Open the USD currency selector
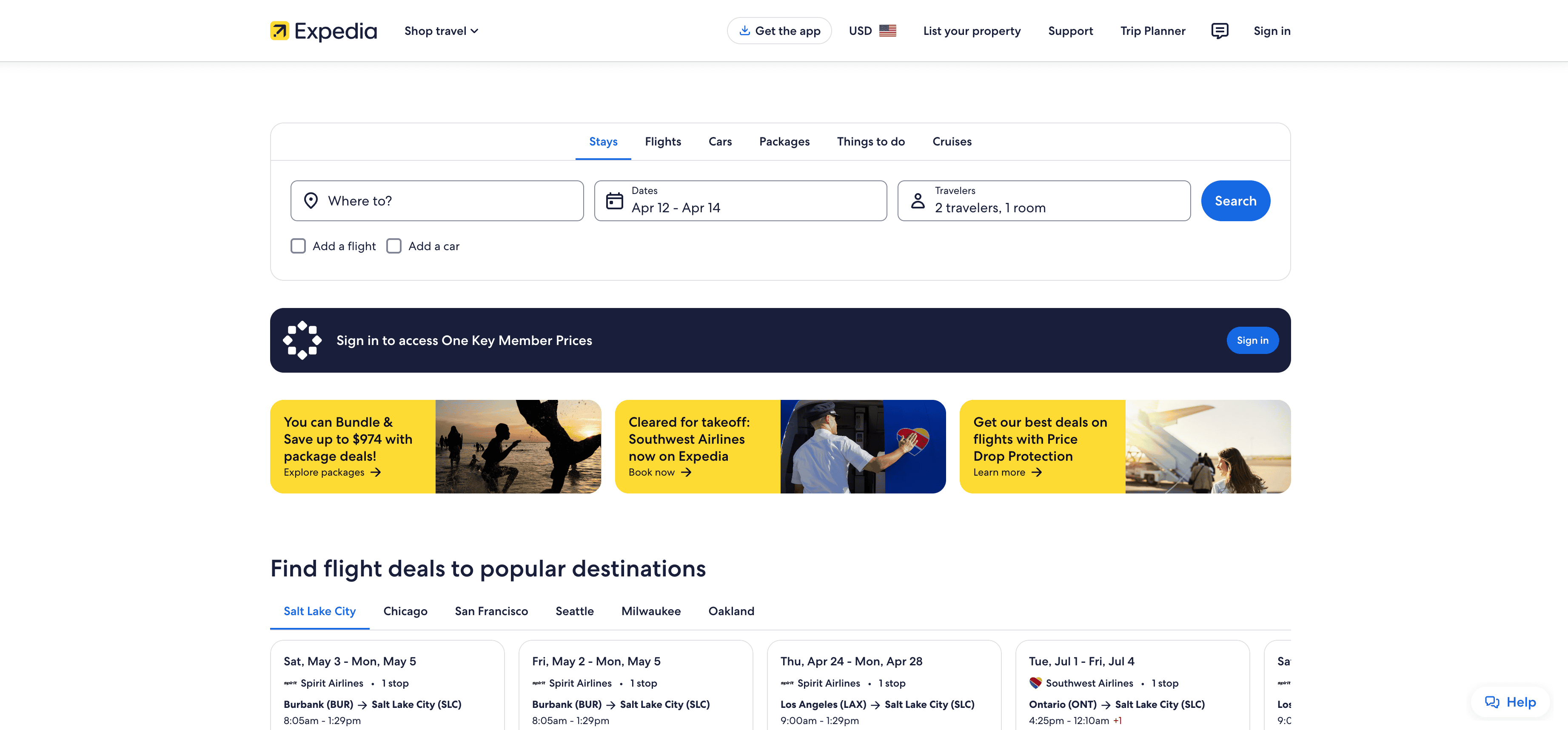 coord(872,31)
